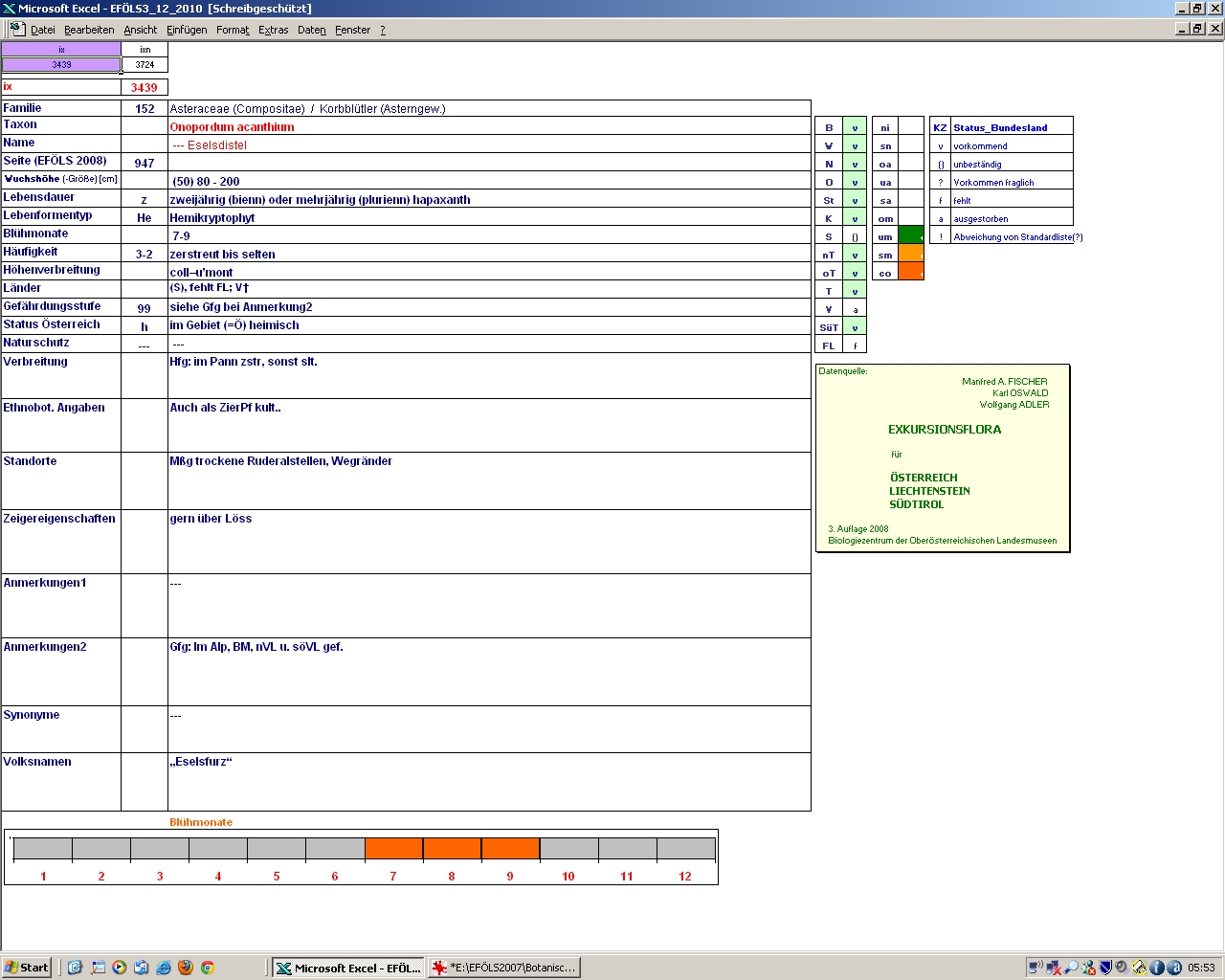Click the Windows Start button
The height and width of the screenshot is (980, 1225).
click(x=27, y=968)
